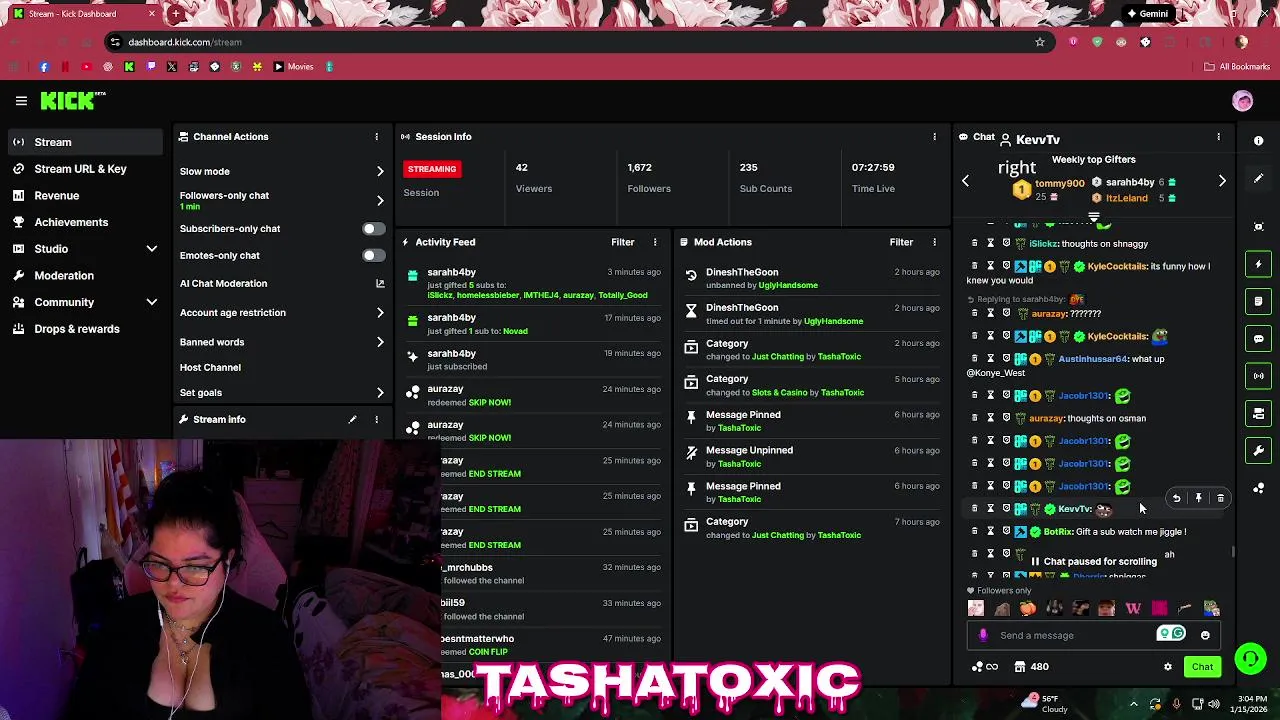The width and height of the screenshot is (1280, 720).
Task: Open the profile avatar menu
Action: (1242, 101)
